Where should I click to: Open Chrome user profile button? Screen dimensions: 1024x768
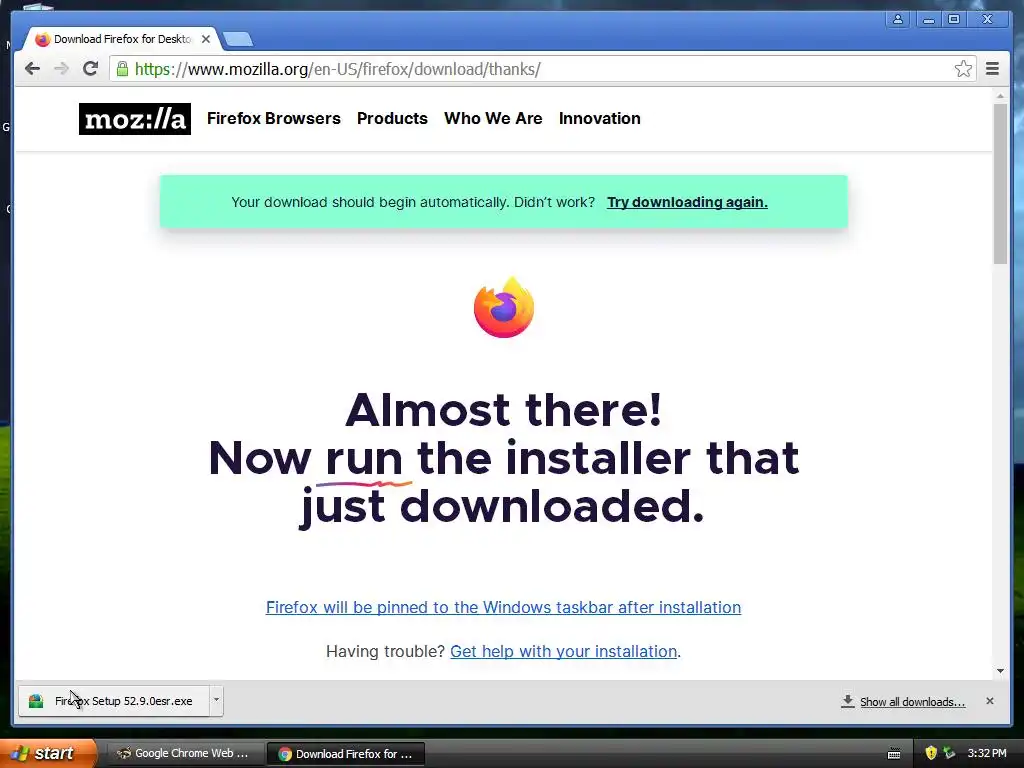(898, 19)
